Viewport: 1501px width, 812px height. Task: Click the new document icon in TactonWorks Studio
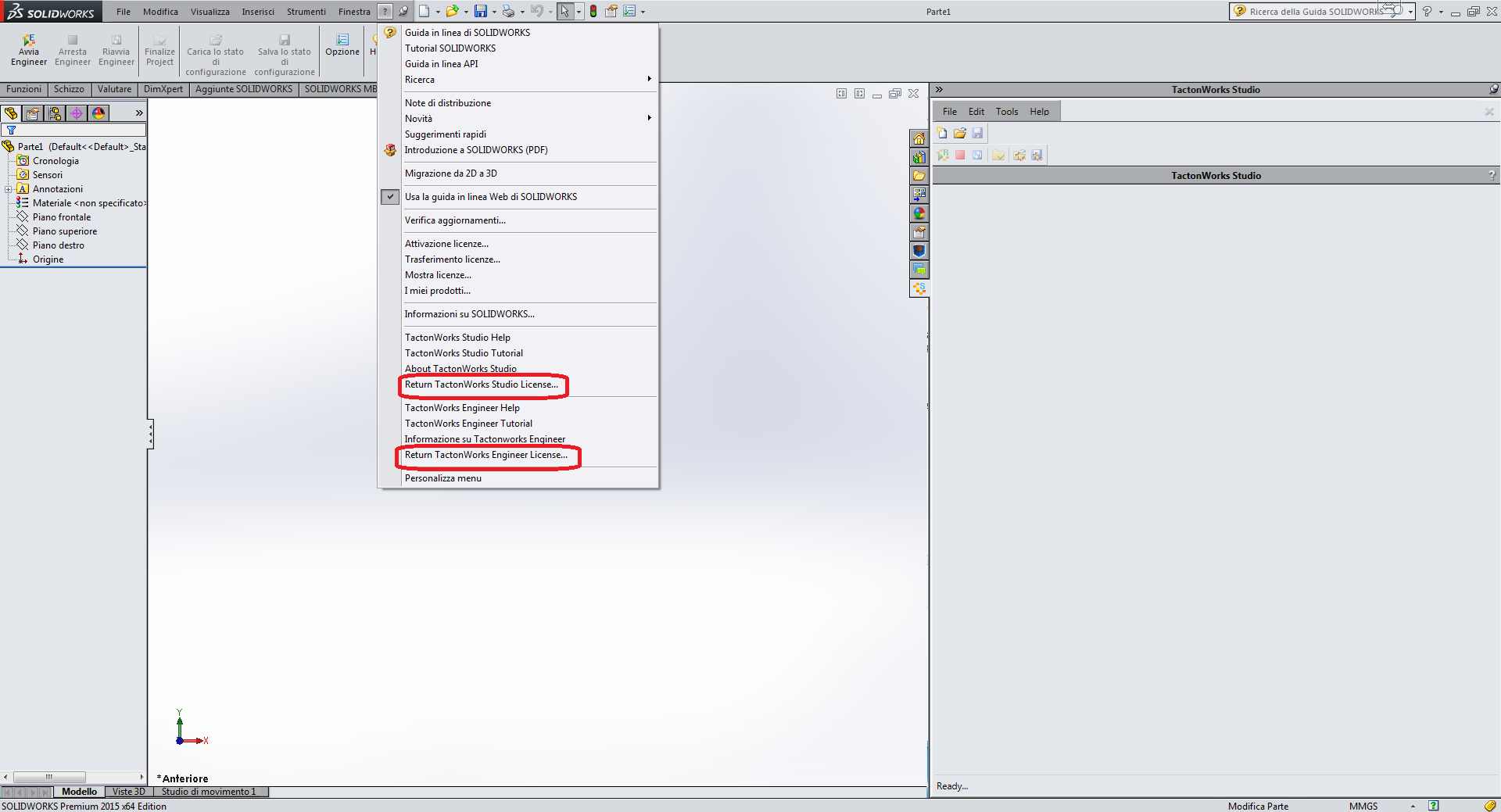click(942, 134)
